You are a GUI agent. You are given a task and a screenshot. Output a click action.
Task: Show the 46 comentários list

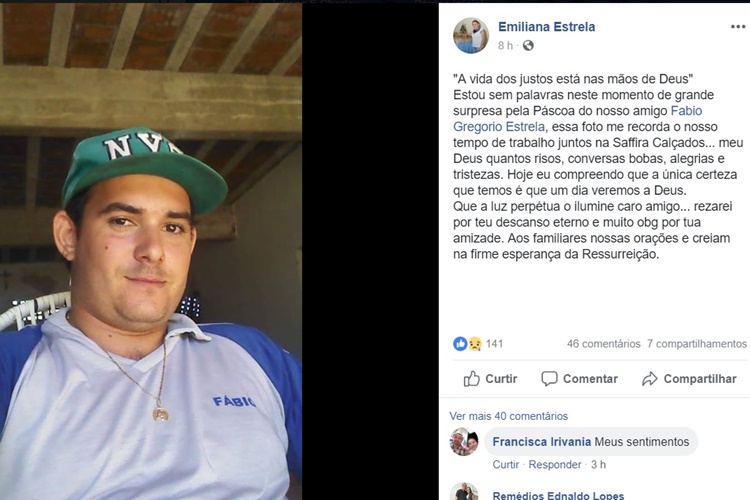click(x=604, y=344)
